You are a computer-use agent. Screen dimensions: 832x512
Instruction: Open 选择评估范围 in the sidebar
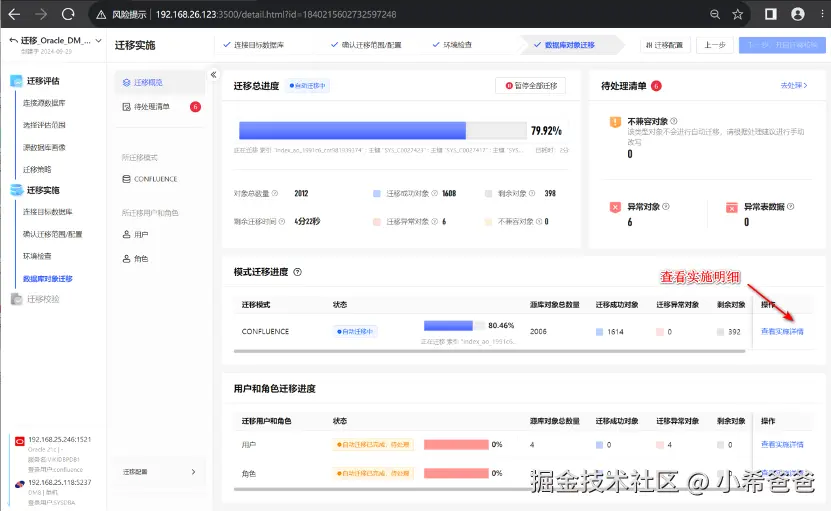pos(44,125)
